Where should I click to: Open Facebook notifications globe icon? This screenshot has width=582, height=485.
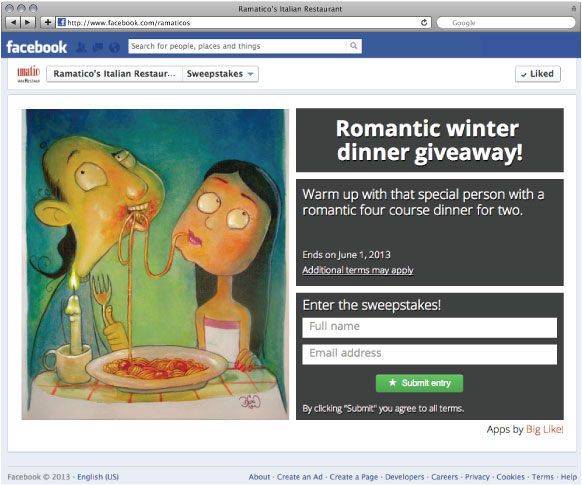[x=115, y=47]
